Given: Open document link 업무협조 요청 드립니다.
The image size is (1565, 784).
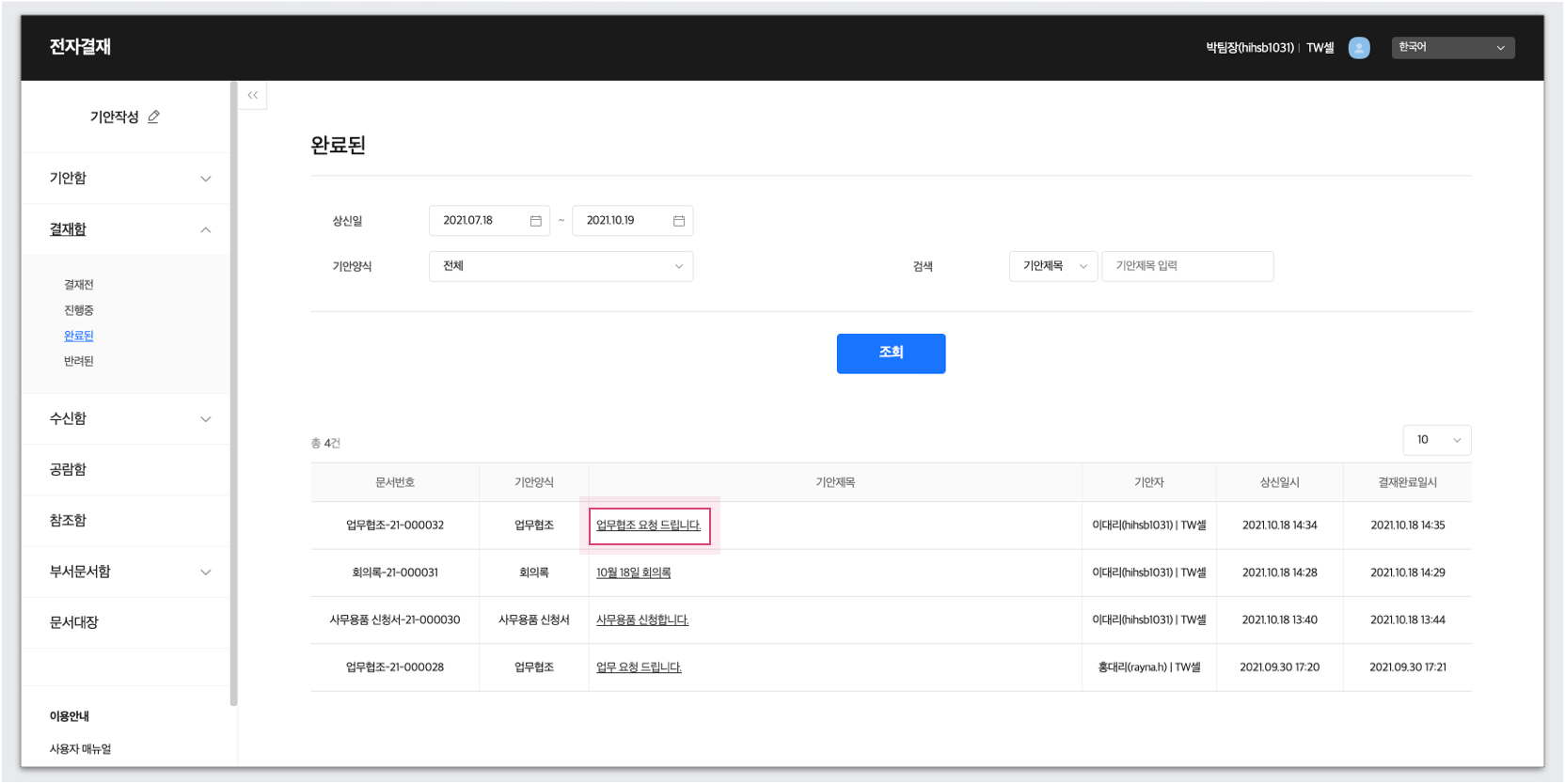Looking at the screenshot, I should pyautogui.click(x=648, y=525).
